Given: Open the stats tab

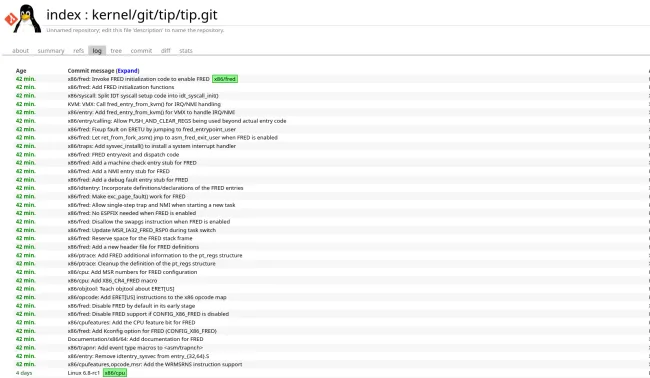Looking at the screenshot, I should click(186, 51).
